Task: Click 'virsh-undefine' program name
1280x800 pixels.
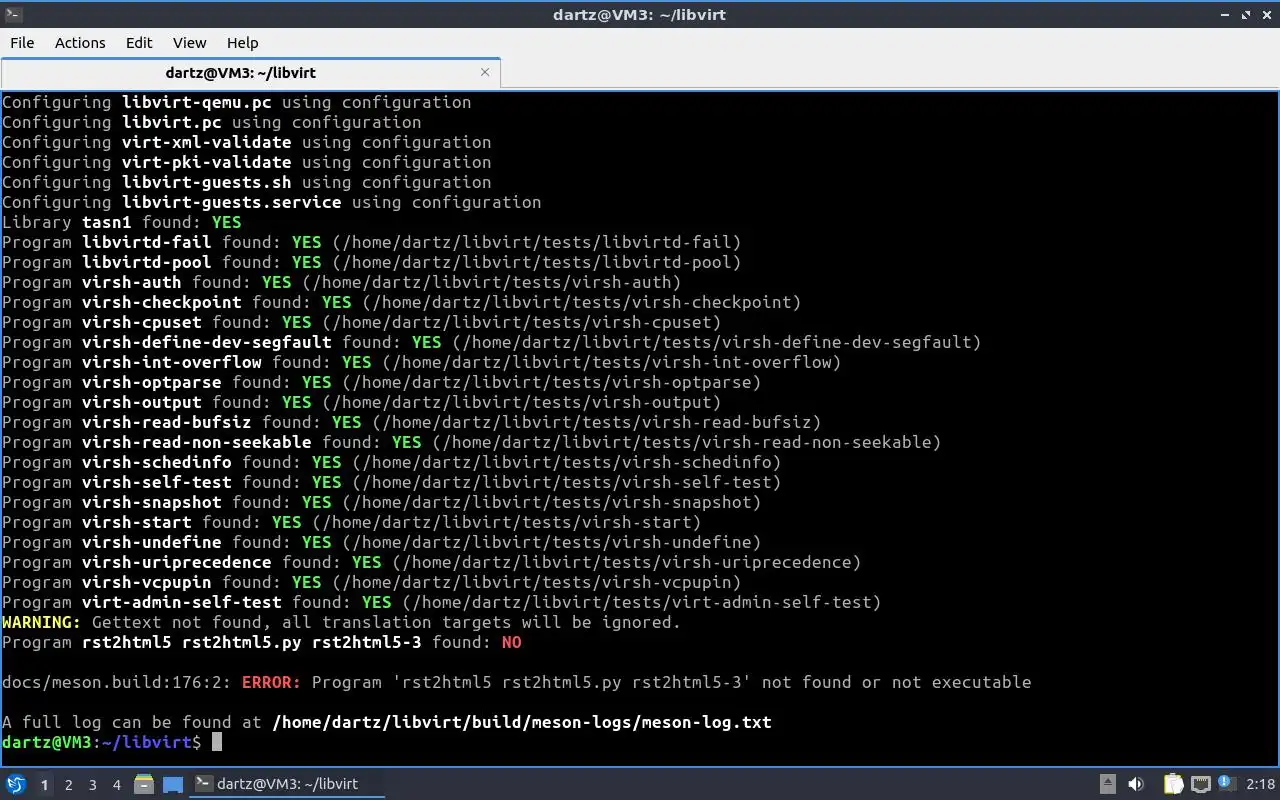Action: 151,542
